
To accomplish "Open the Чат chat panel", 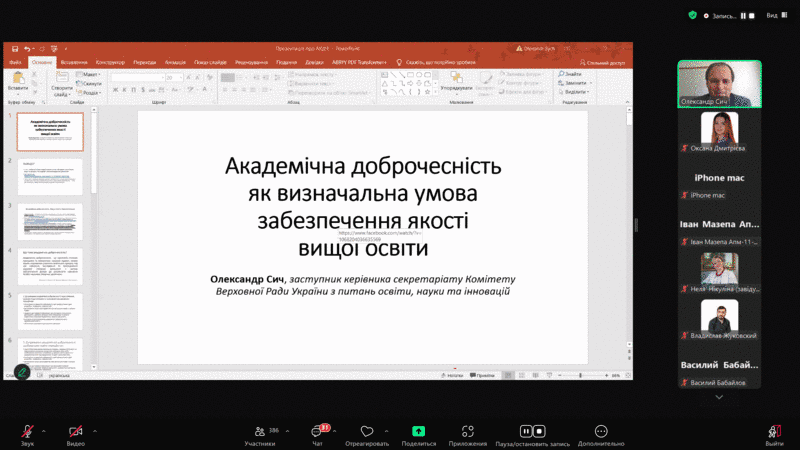I will [317, 431].
